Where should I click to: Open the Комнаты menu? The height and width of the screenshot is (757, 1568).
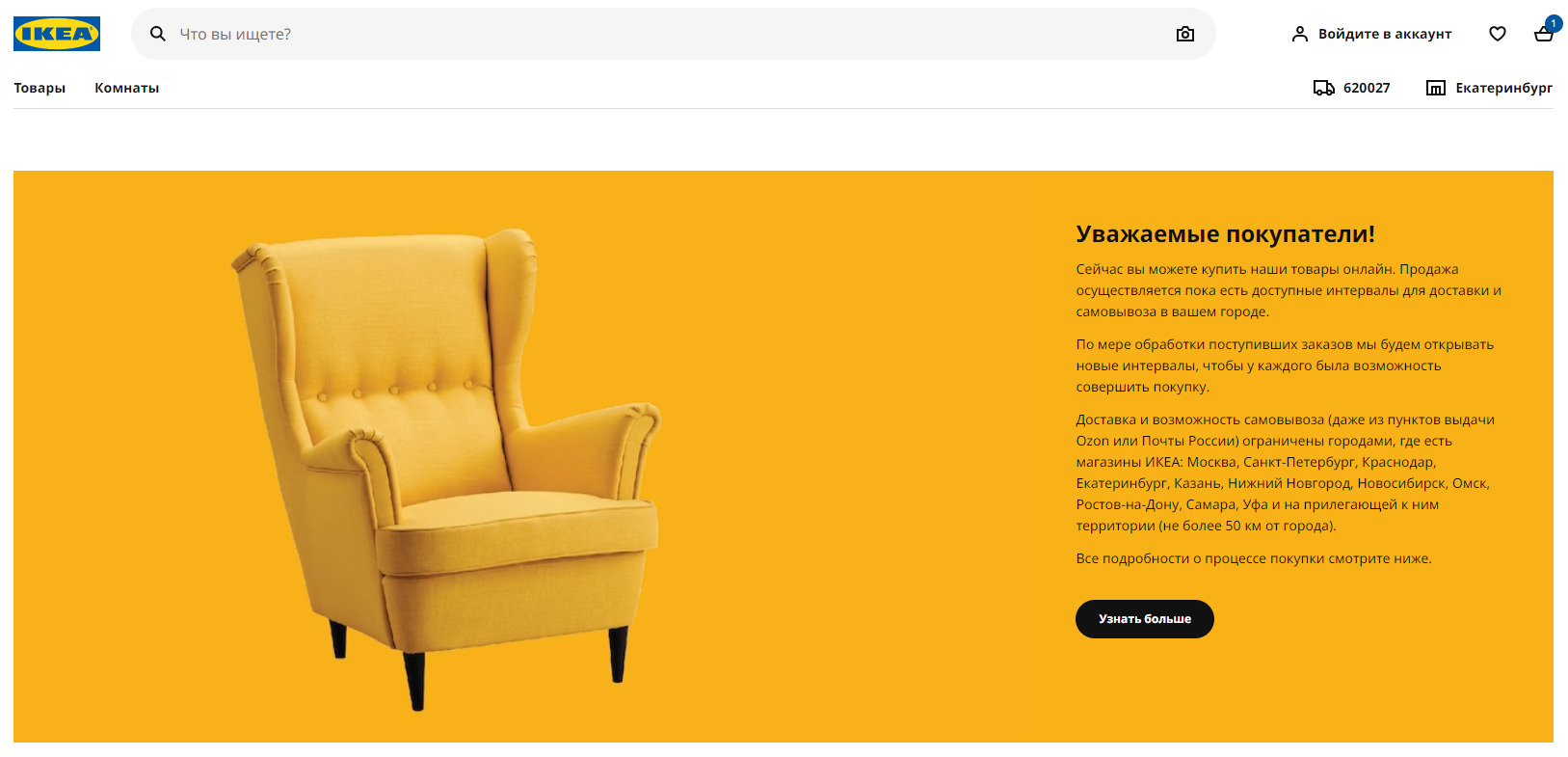(127, 88)
